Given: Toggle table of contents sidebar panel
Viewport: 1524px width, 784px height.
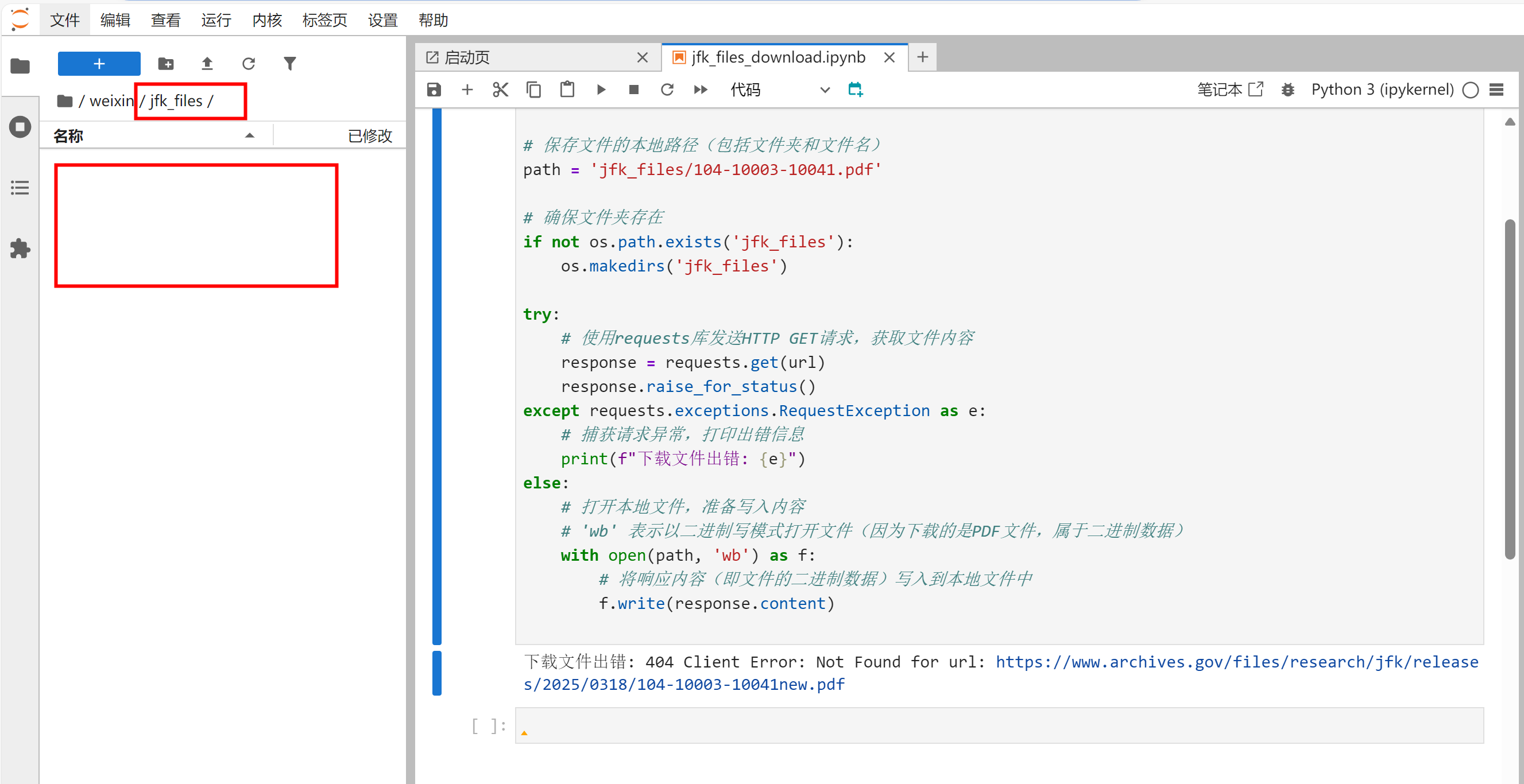Looking at the screenshot, I should [x=20, y=188].
